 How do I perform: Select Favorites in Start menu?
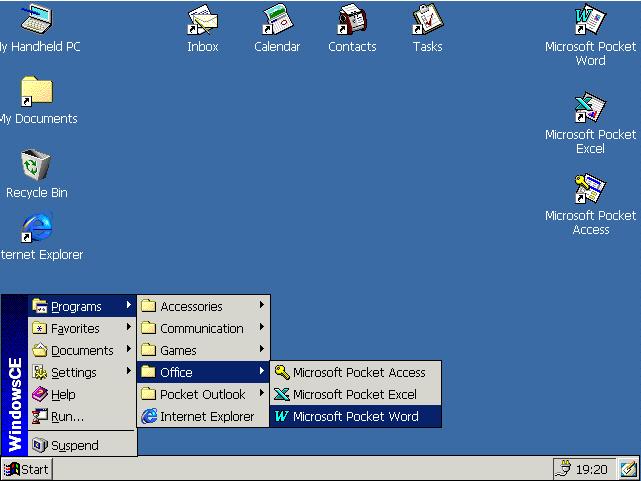pyautogui.click(x=82, y=328)
